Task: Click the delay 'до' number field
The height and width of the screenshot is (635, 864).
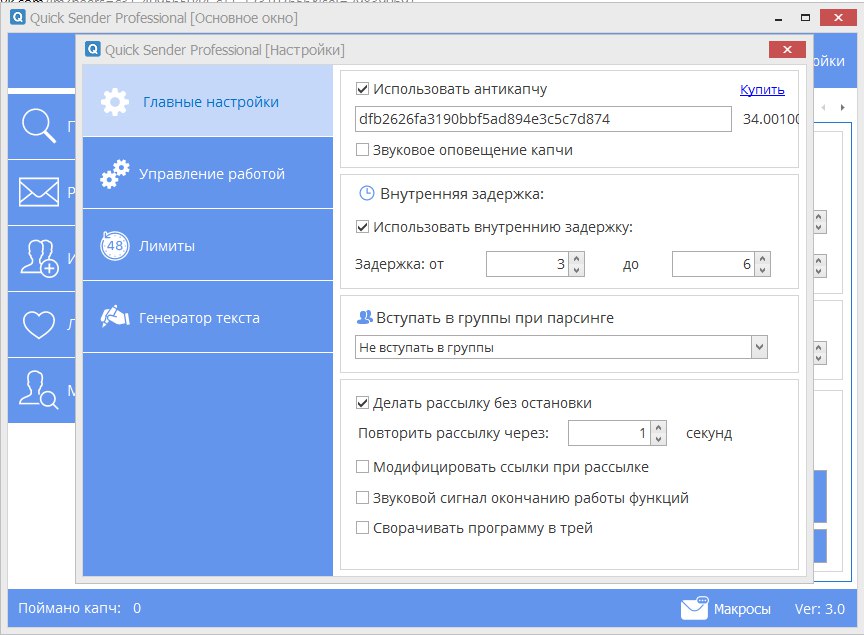Action: coord(714,264)
